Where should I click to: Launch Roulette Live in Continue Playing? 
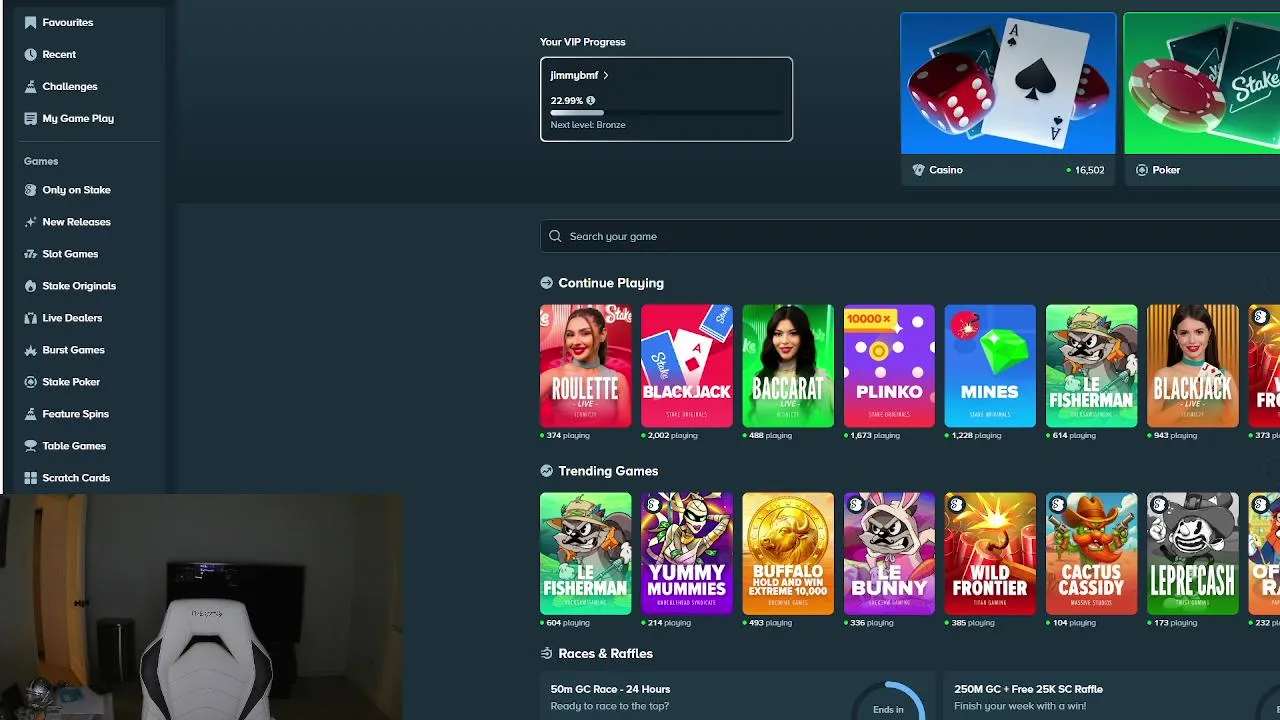point(586,366)
